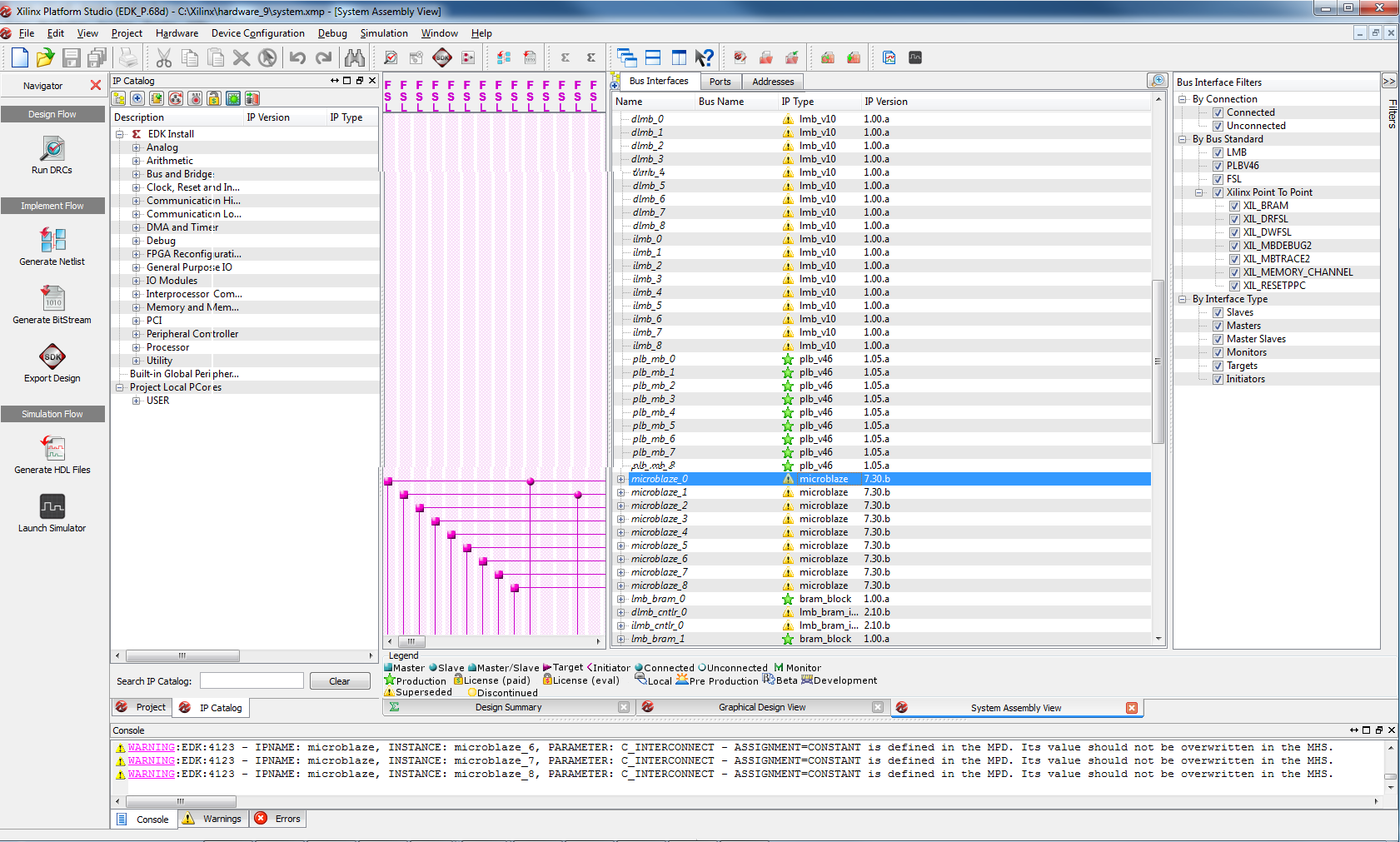Click the Cut scissors icon
1400x842 pixels.
(x=164, y=57)
